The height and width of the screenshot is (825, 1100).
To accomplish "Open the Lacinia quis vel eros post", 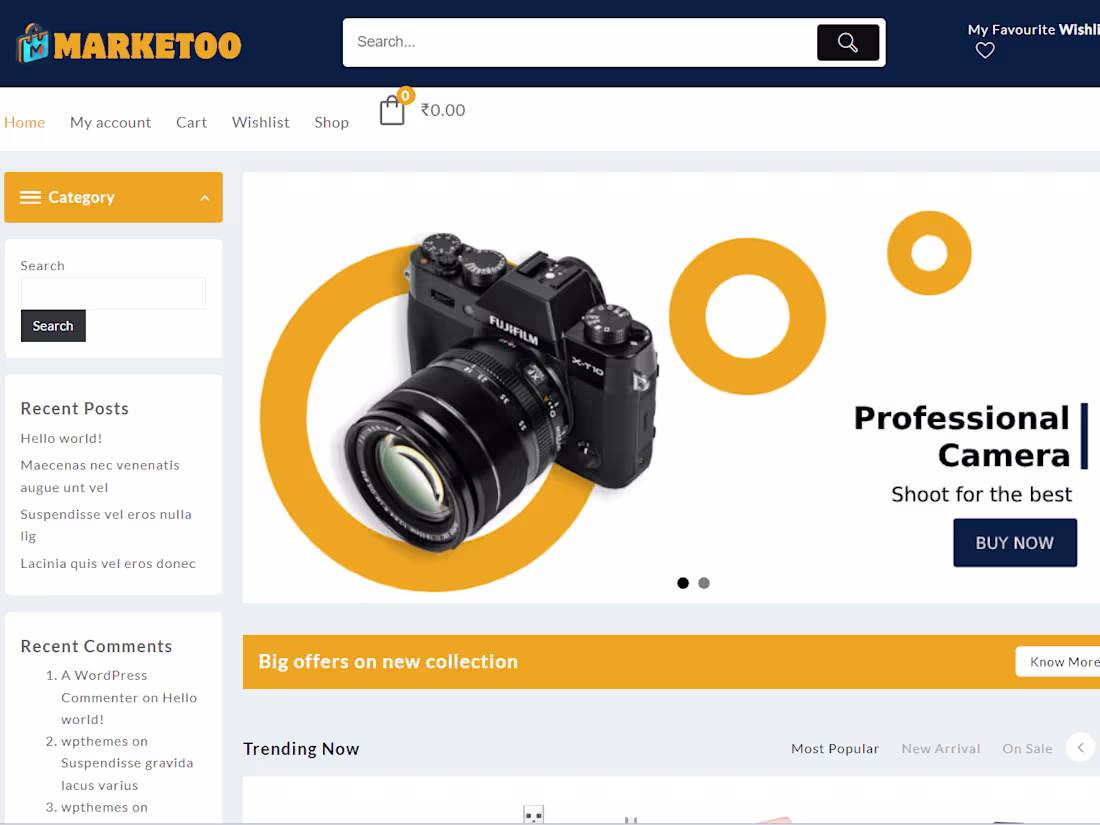I will coord(108,563).
